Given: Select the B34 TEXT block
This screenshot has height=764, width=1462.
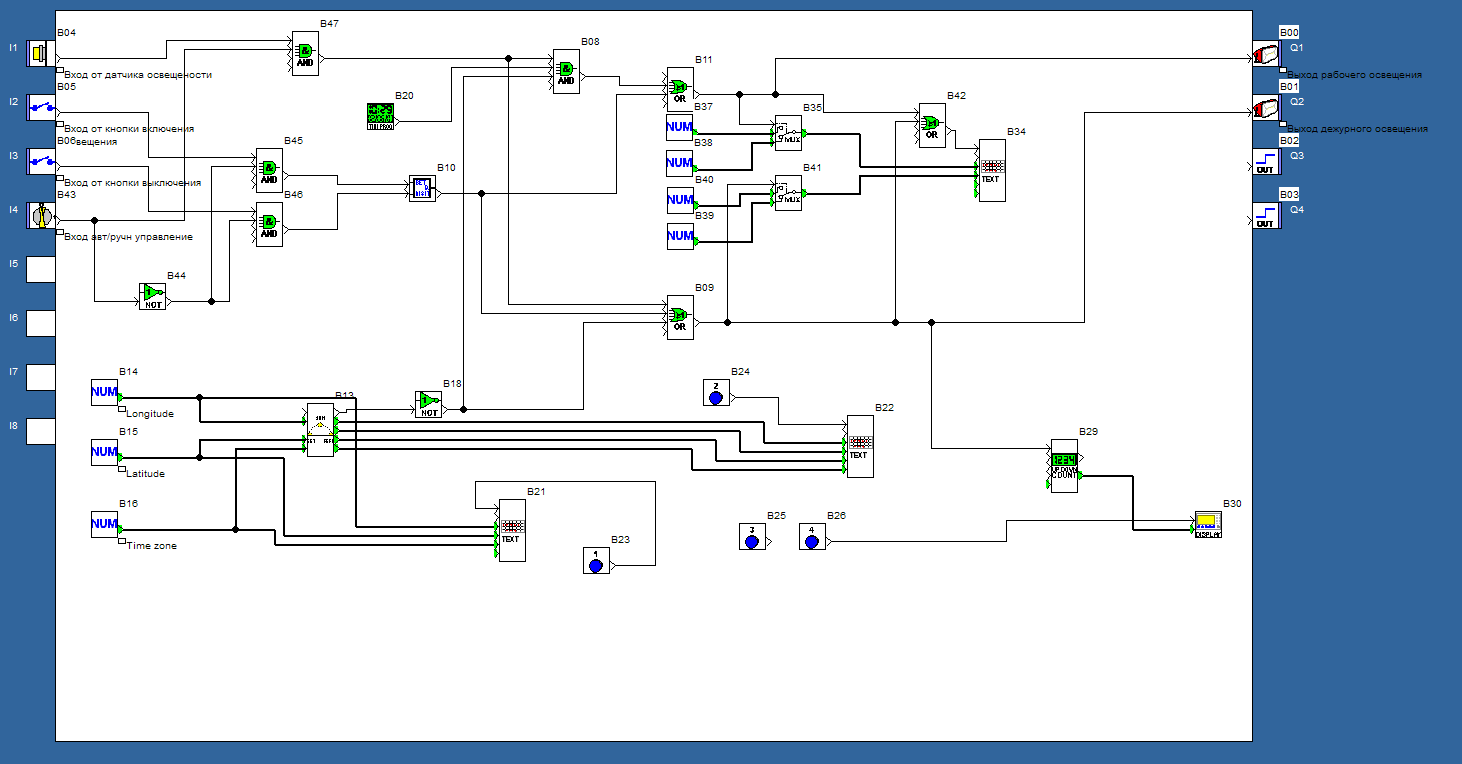Looking at the screenshot, I should tap(991, 171).
